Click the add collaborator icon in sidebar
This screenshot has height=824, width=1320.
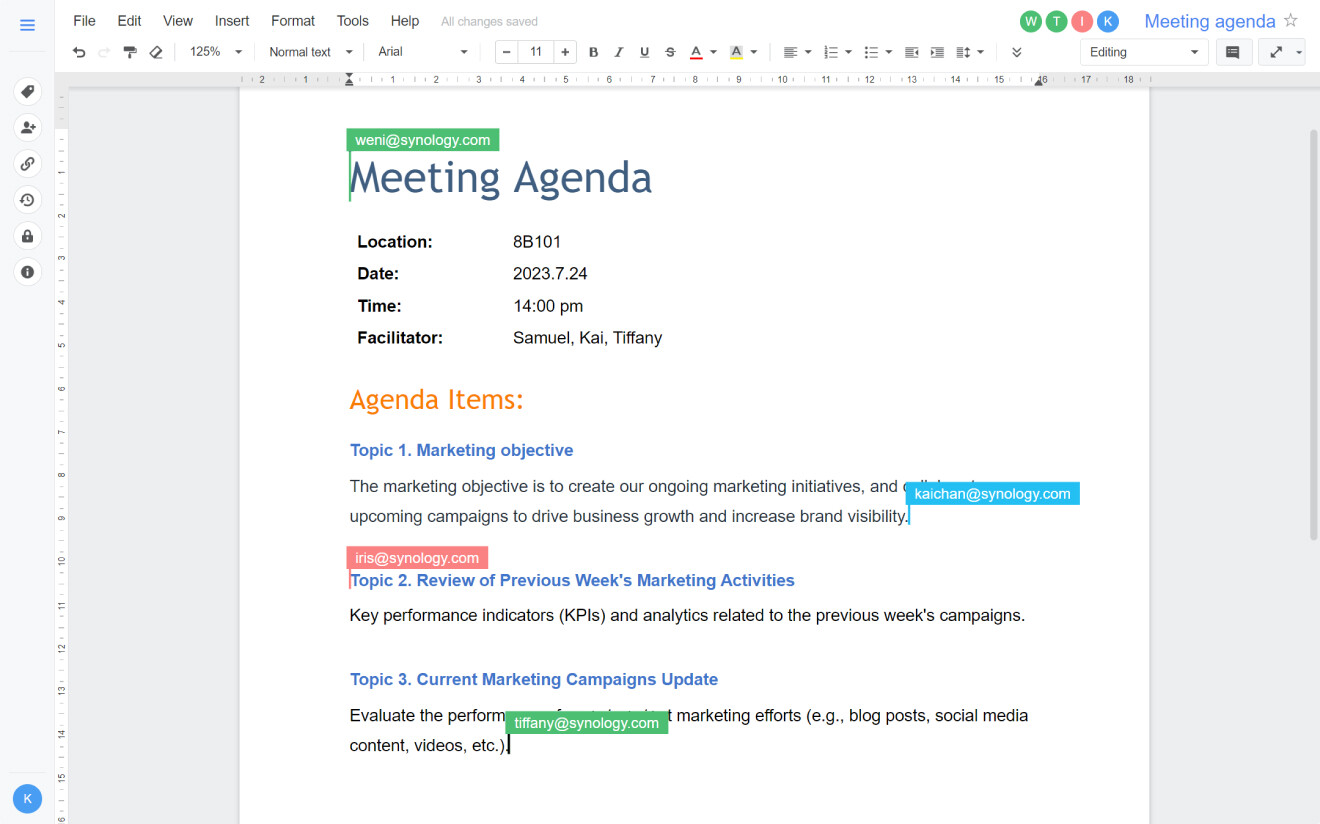pyautogui.click(x=27, y=127)
